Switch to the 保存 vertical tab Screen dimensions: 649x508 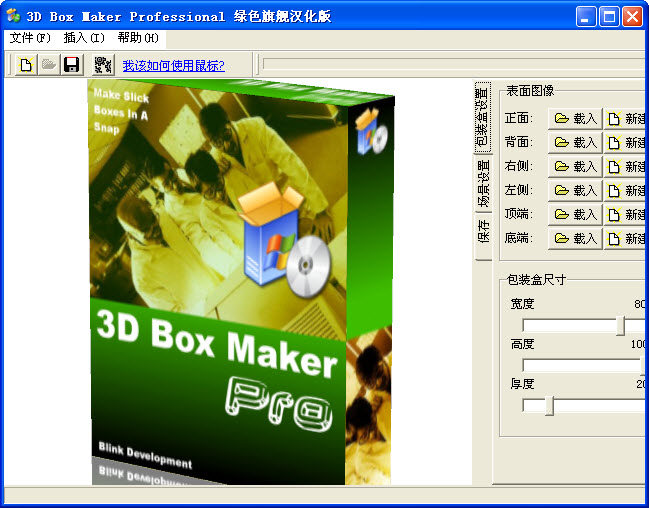(x=483, y=236)
